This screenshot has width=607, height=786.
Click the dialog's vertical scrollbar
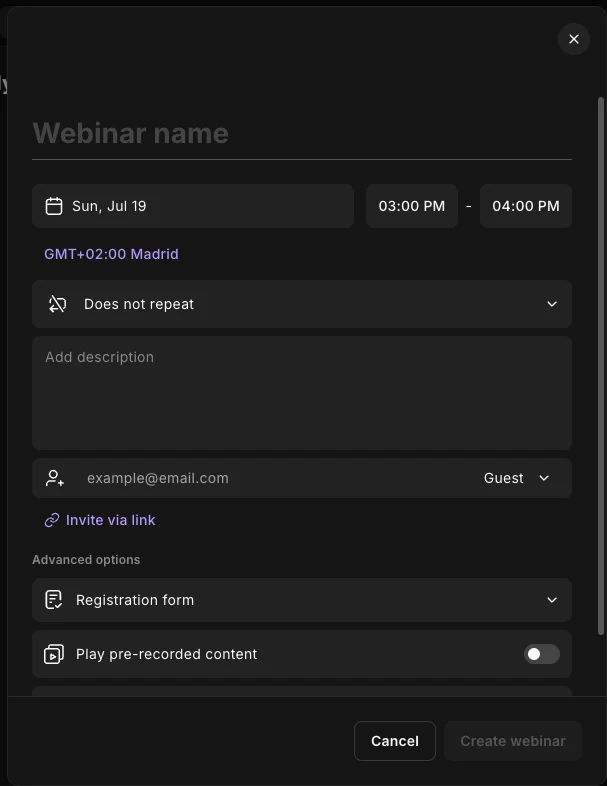600,366
